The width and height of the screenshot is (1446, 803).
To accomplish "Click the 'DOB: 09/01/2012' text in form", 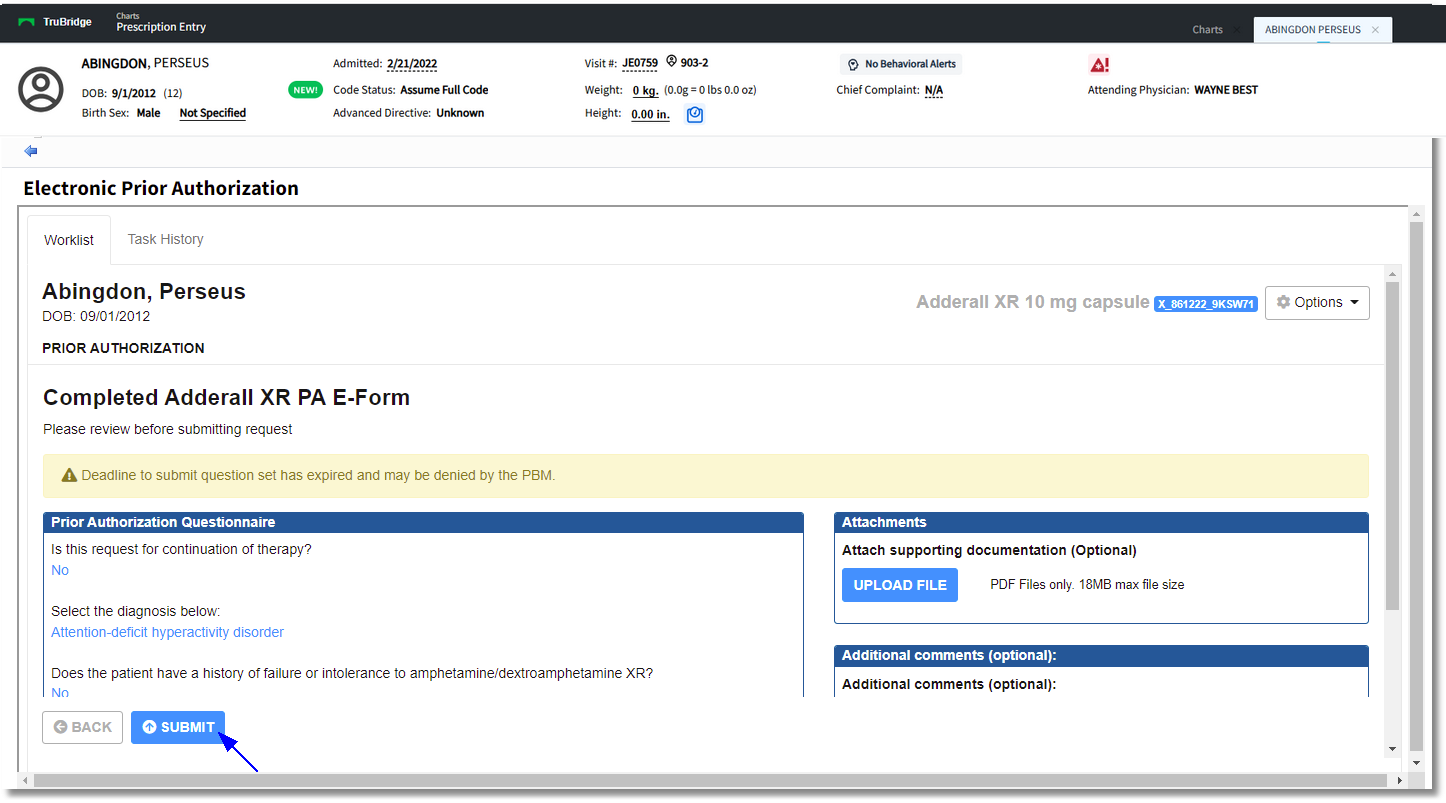I will pyautogui.click(x=96, y=316).
